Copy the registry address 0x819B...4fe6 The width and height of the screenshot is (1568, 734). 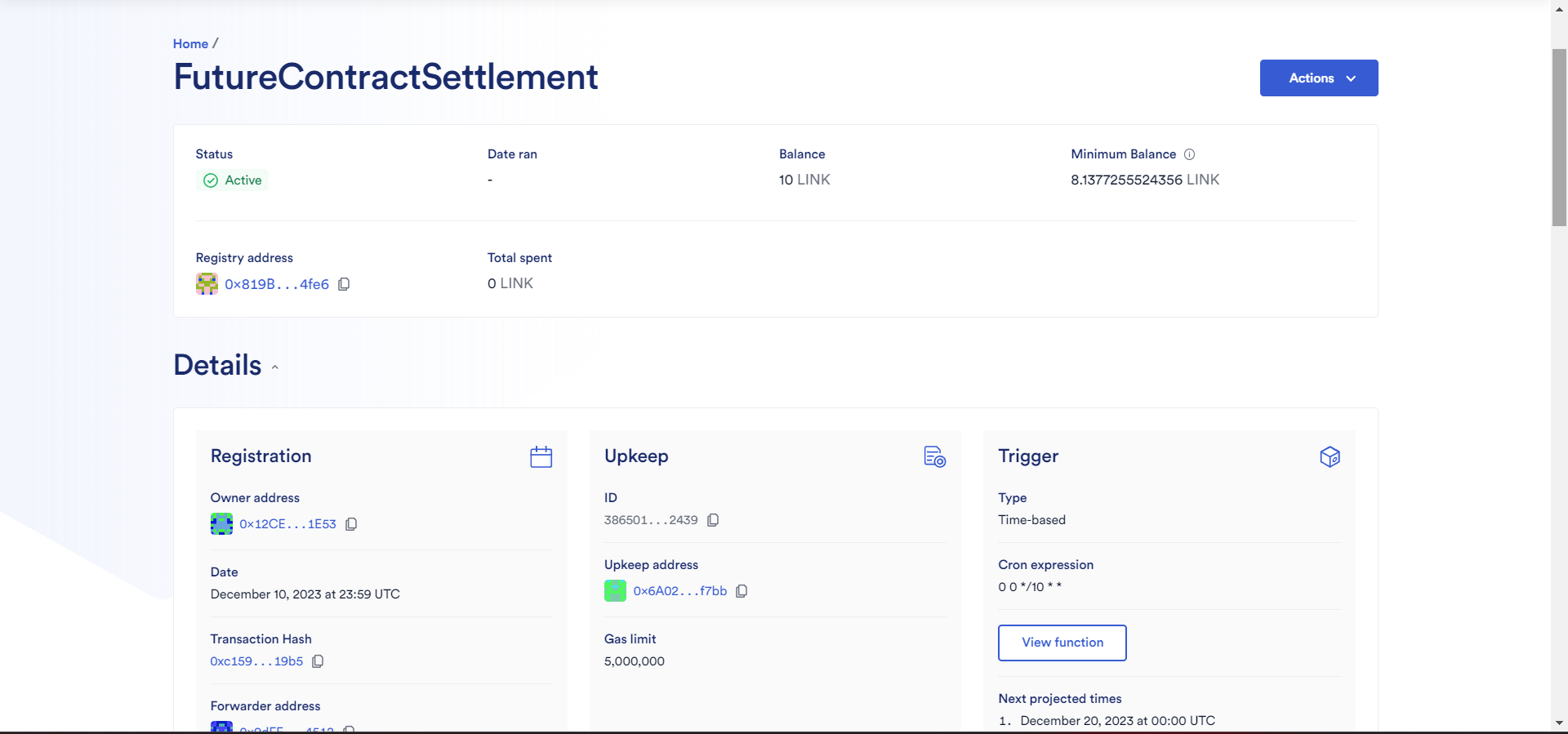[344, 284]
